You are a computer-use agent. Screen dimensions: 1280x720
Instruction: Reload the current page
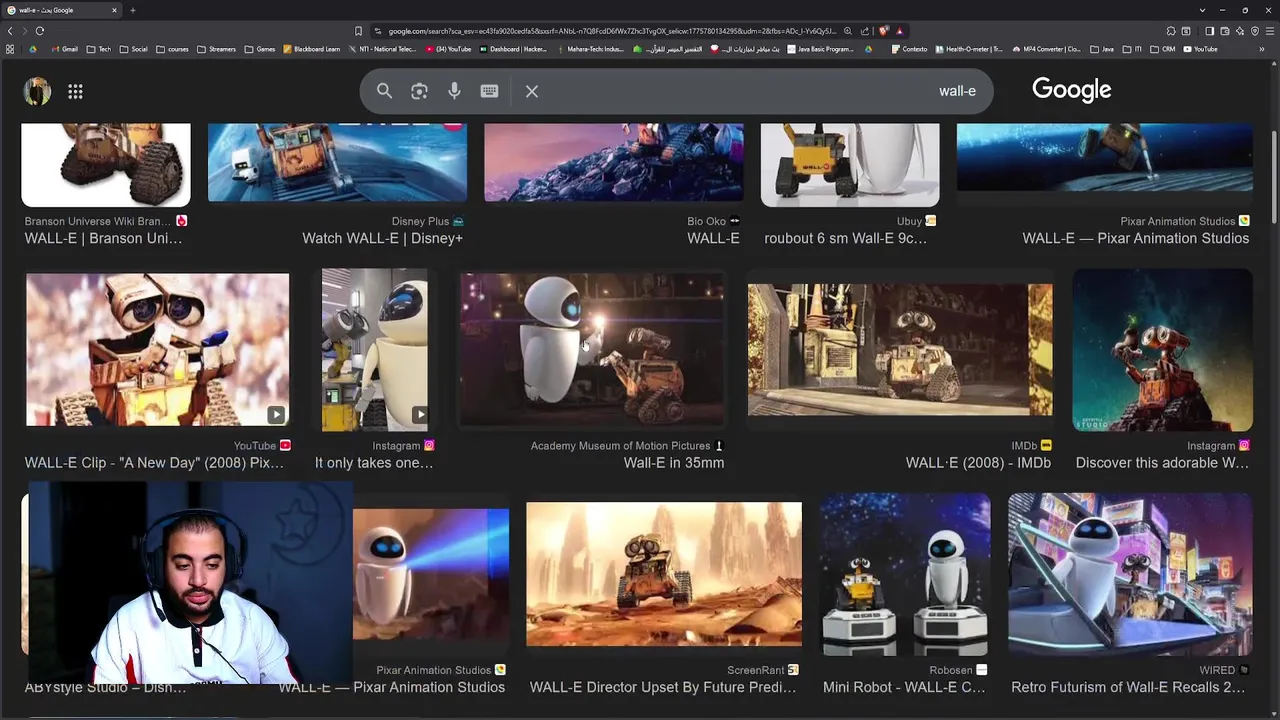click(40, 31)
